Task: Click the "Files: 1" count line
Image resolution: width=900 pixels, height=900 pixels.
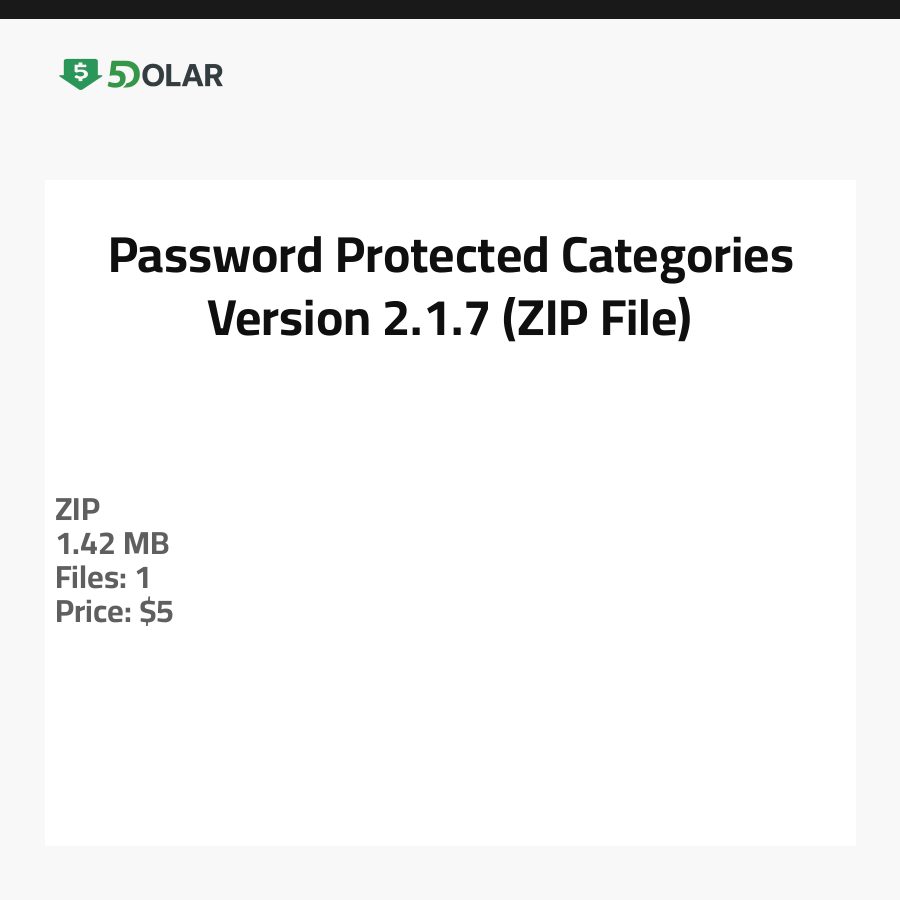Action: pos(103,578)
